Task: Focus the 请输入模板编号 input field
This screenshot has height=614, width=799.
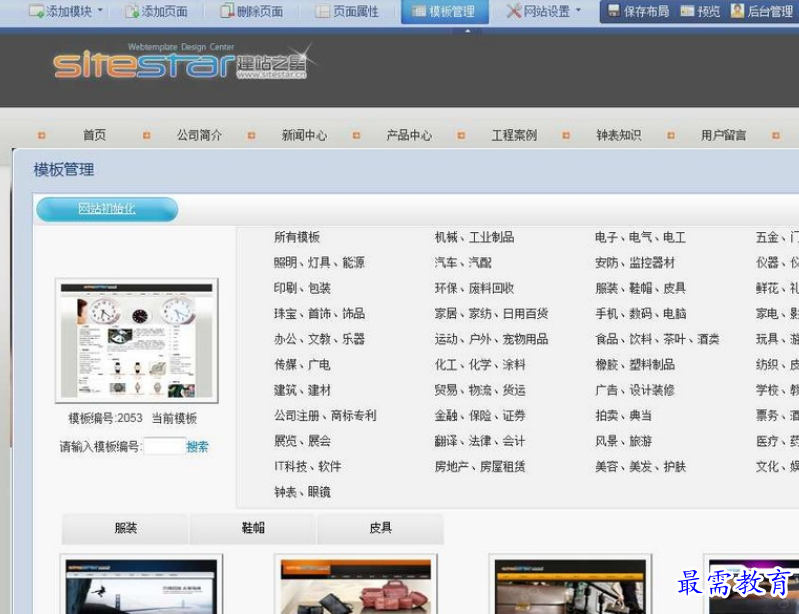Action: (x=164, y=446)
